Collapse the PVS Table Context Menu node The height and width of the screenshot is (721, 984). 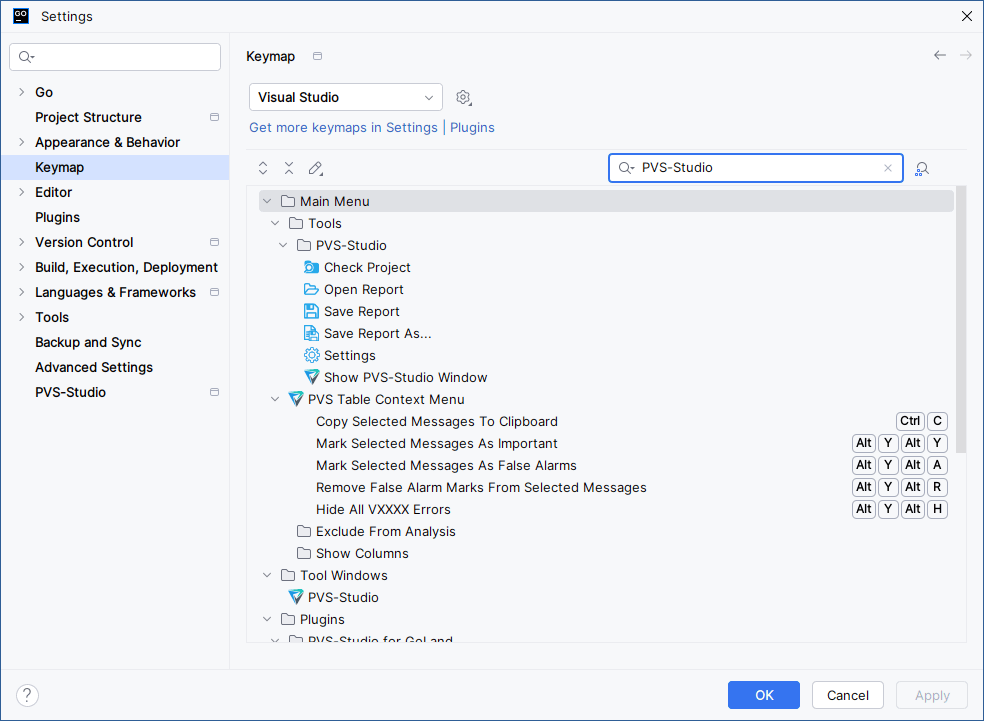(275, 399)
